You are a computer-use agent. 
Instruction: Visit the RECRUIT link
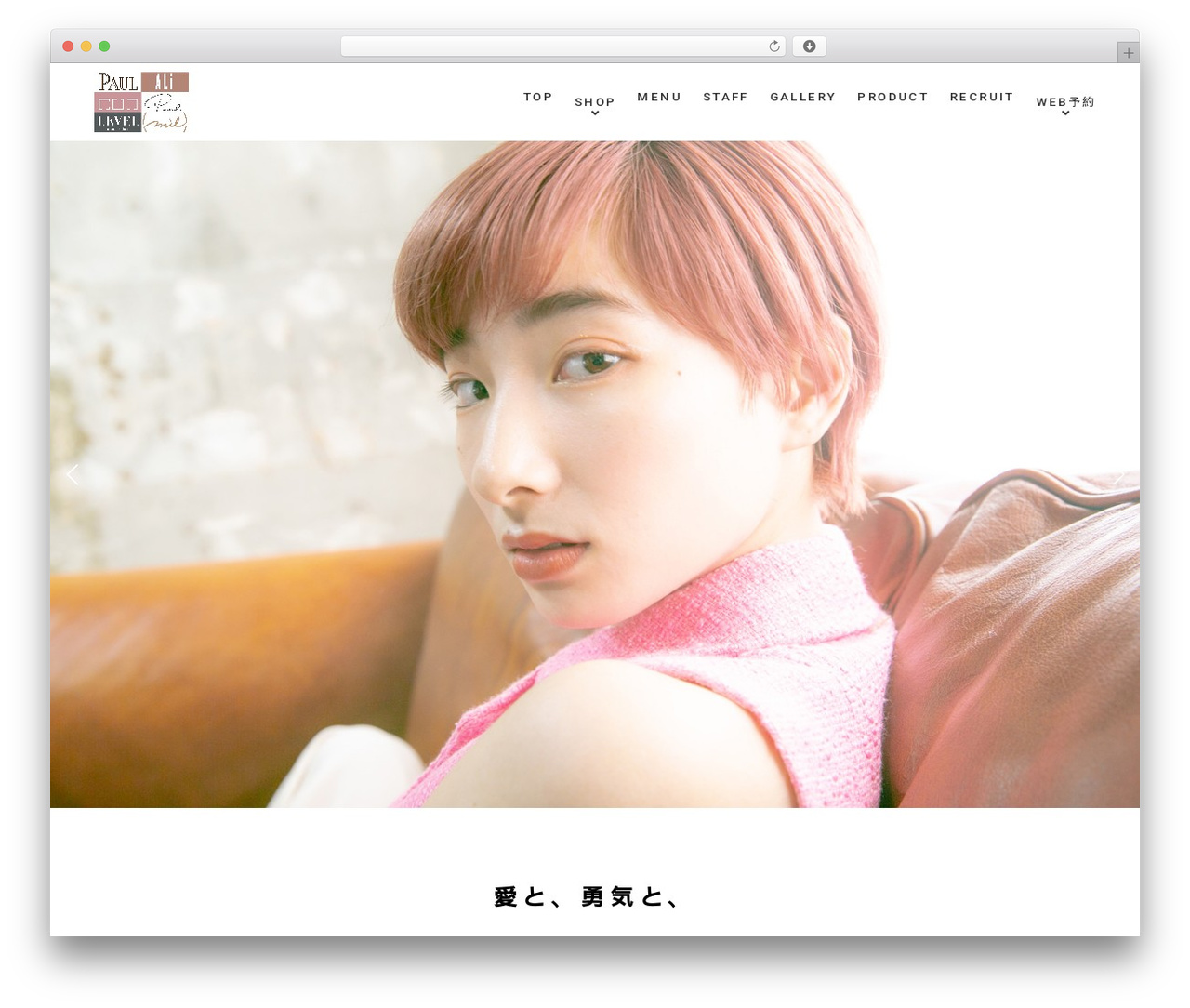pos(982,97)
